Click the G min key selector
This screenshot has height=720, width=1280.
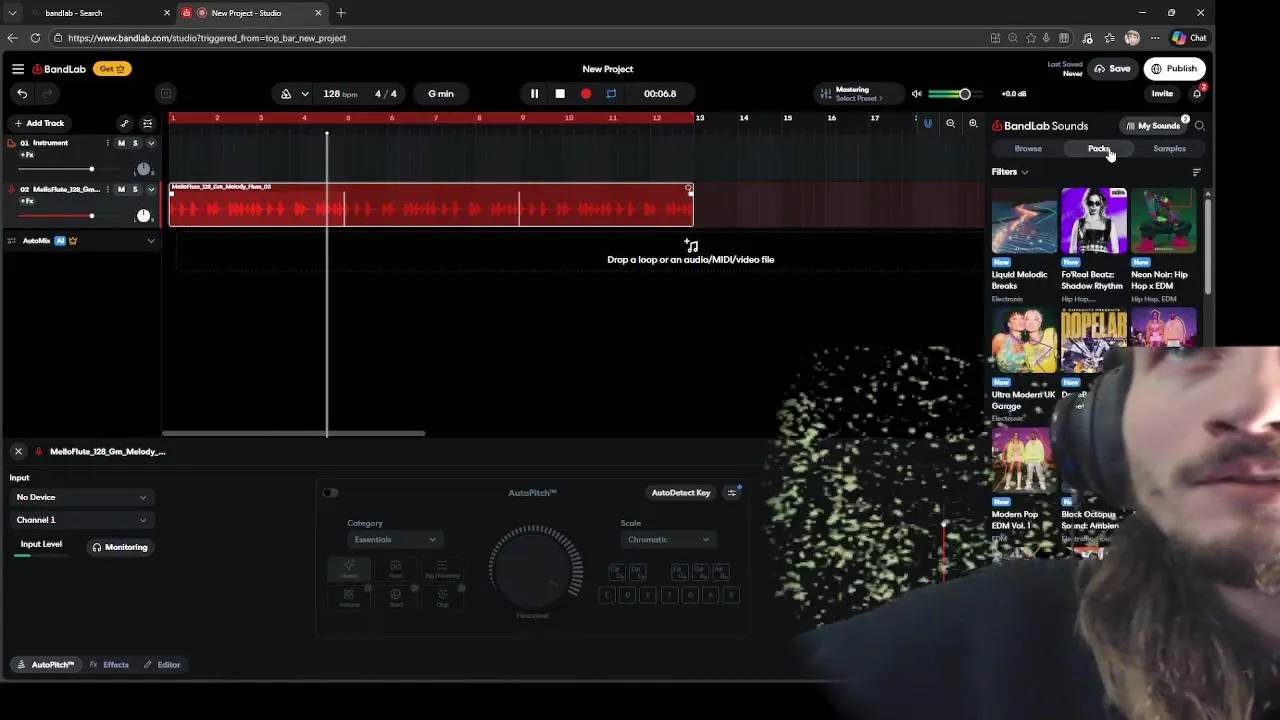tap(441, 94)
